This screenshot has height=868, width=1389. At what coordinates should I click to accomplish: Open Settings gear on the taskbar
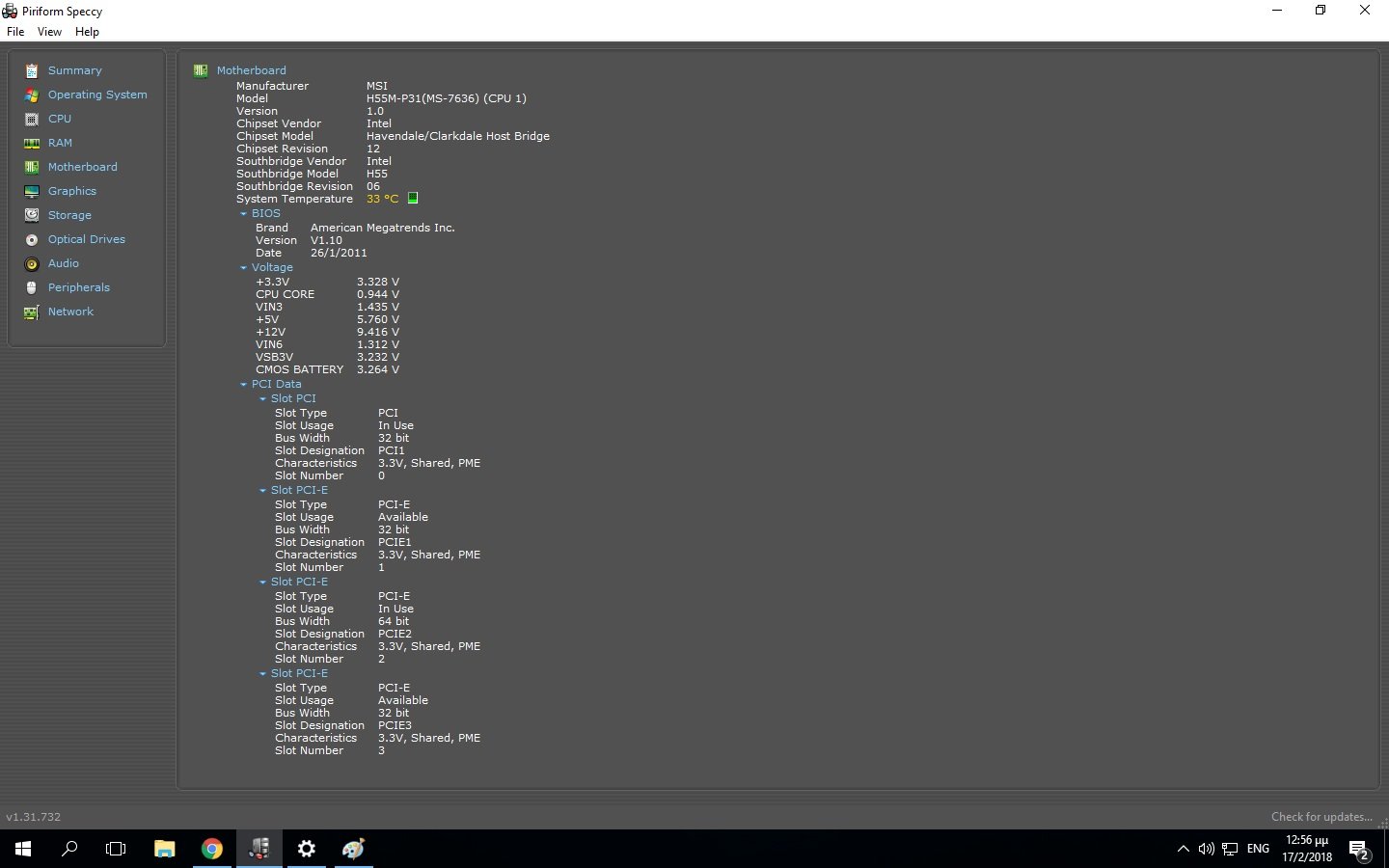pyautogui.click(x=307, y=849)
